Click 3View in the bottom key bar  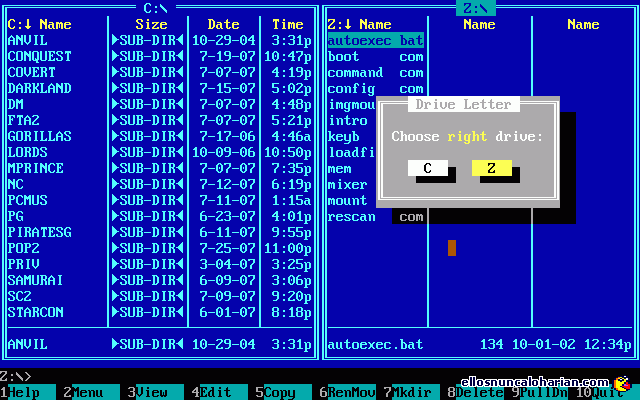click(x=150, y=393)
